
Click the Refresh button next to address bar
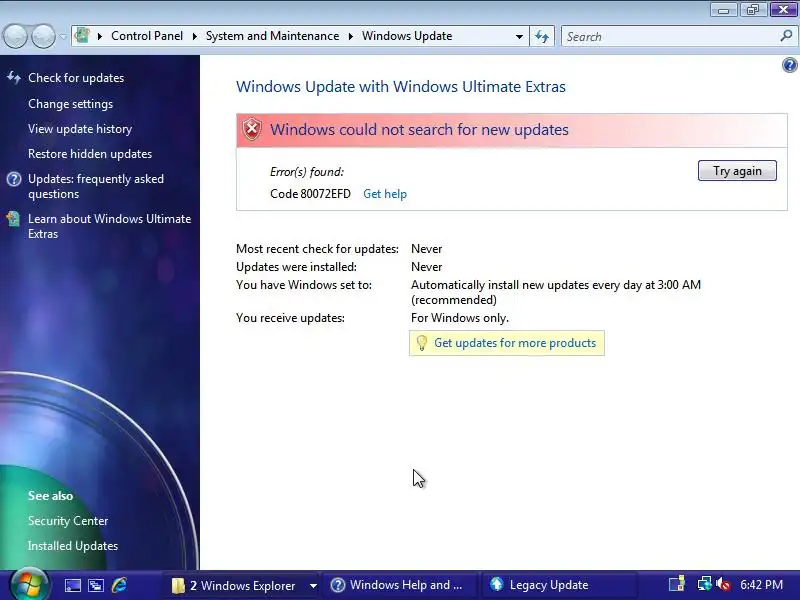[x=542, y=36]
